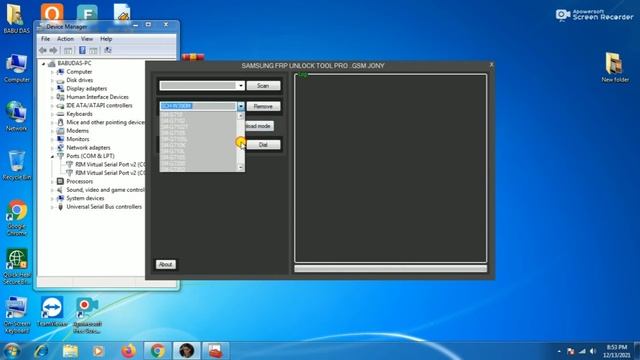Open Internet Explorer from the taskbar
The width and height of the screenshot is (640, 360).
click(x=41, y=351)
